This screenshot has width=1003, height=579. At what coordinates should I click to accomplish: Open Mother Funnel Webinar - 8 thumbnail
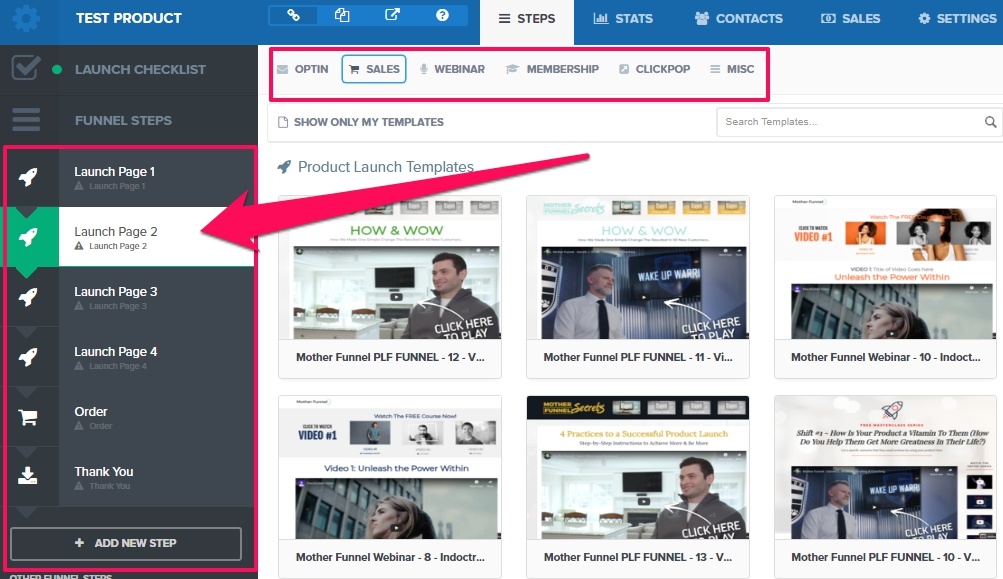pos(390,467)
